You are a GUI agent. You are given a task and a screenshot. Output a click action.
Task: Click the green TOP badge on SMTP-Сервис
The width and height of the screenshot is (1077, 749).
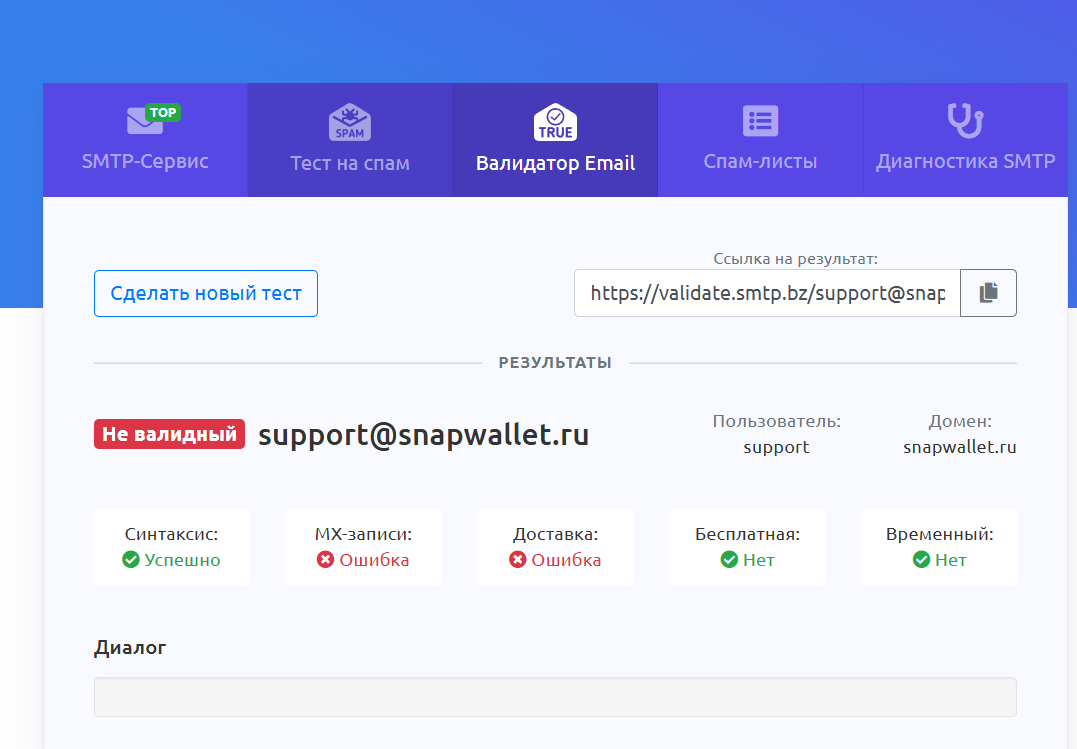pos(162,111)
